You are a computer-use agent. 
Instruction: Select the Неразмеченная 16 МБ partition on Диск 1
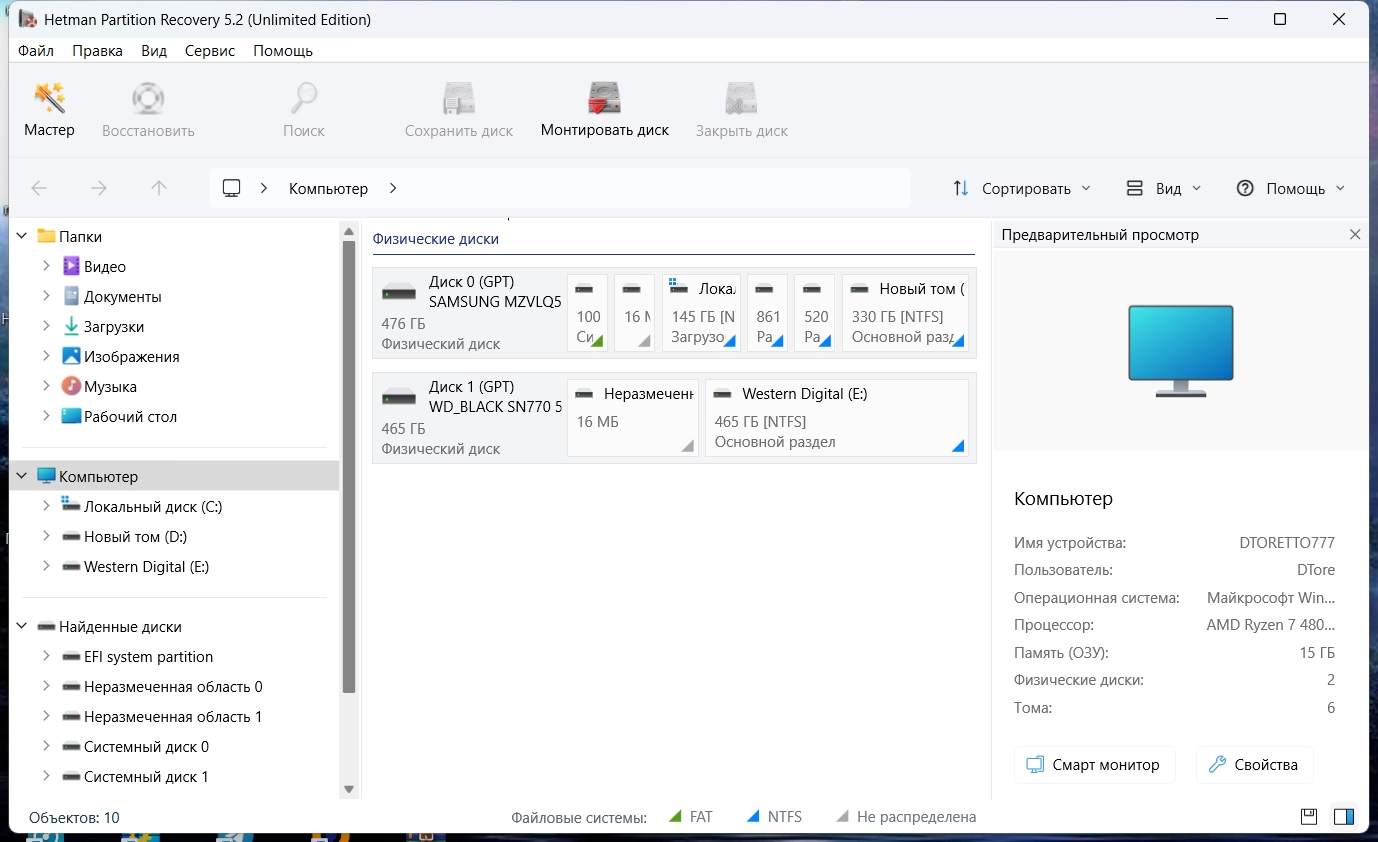[x=633, y=417]
